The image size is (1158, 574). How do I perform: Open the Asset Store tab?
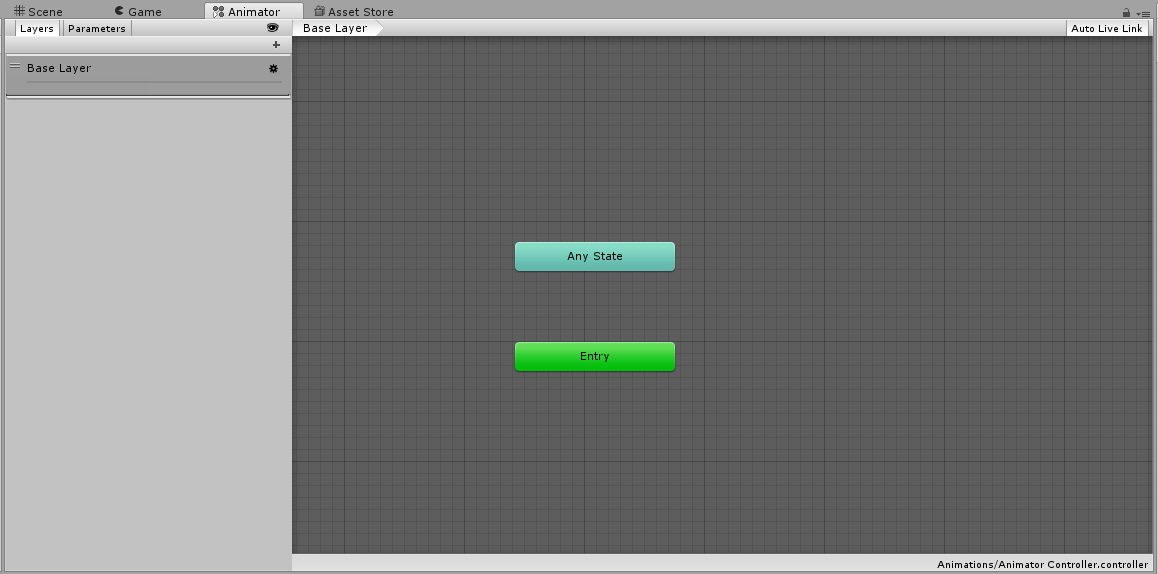click(x=353, y=12)
